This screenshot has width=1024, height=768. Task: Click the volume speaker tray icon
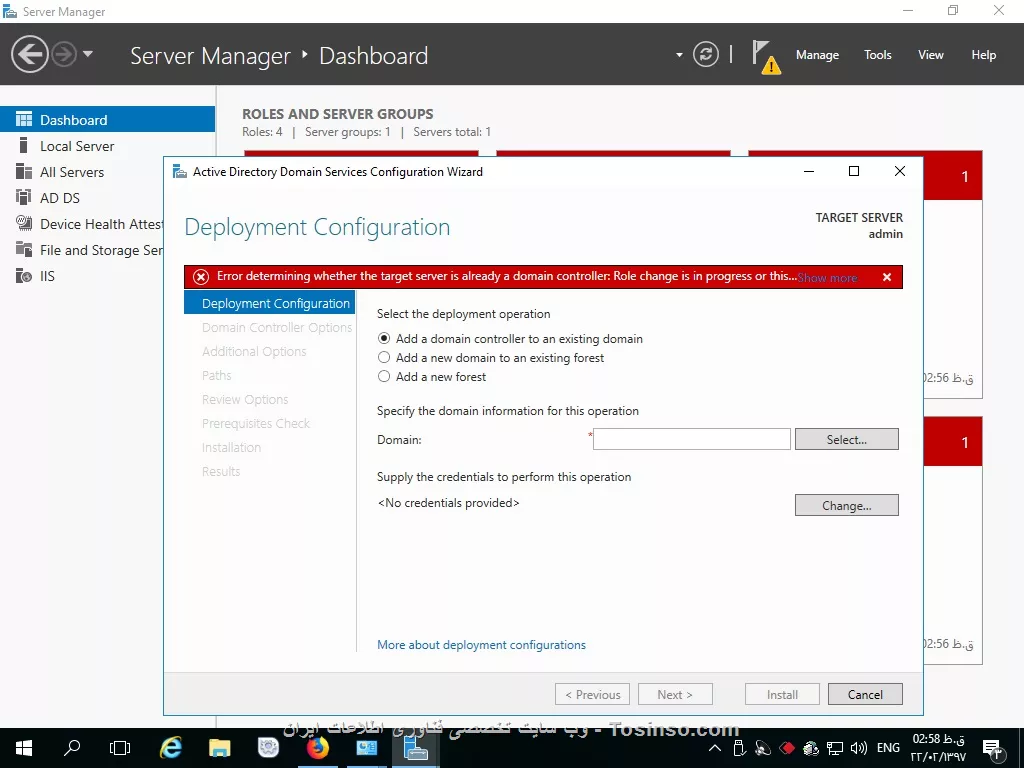click(x=859, y=748)
